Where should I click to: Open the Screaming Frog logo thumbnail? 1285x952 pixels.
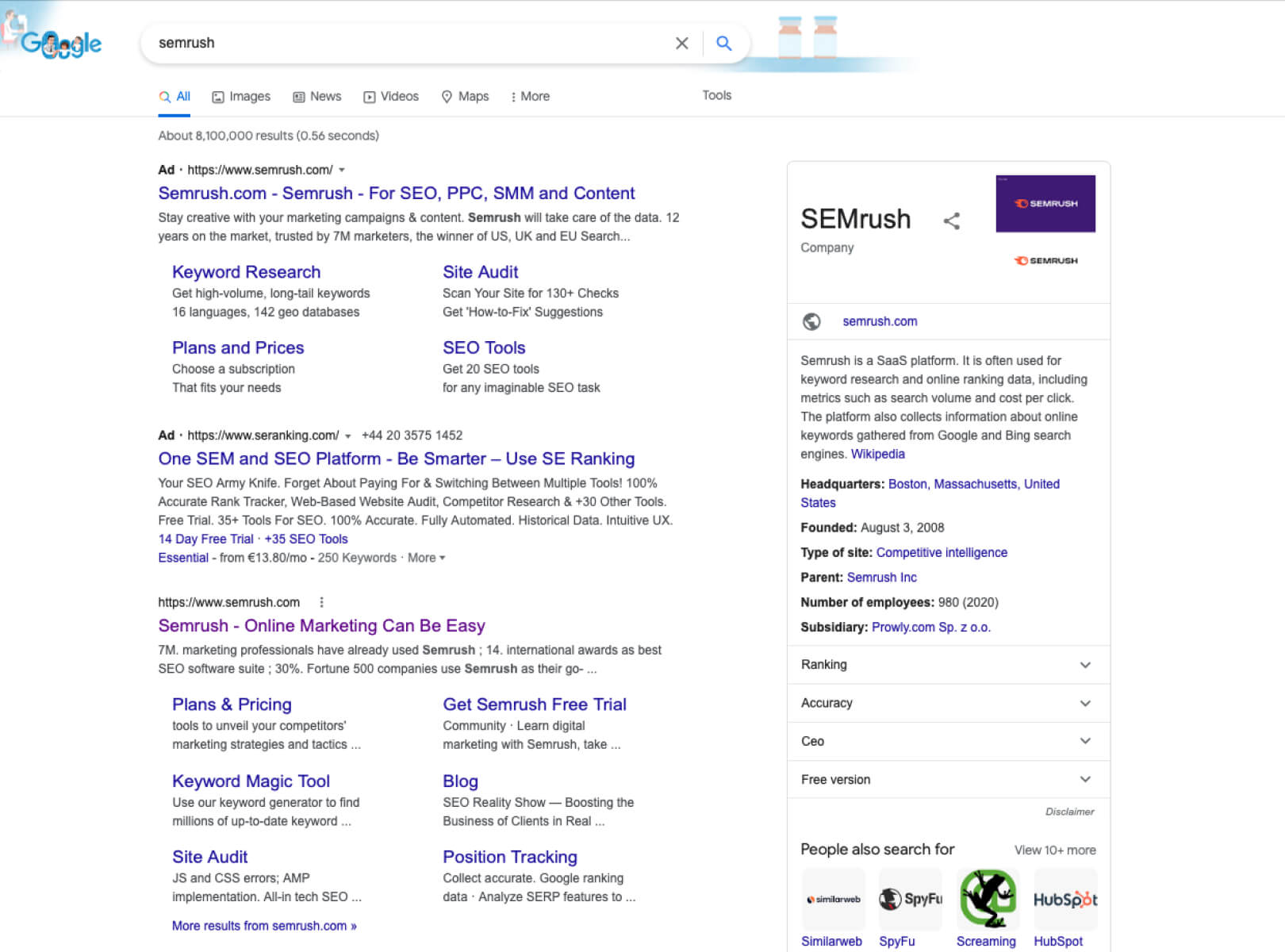coord(988,899)
